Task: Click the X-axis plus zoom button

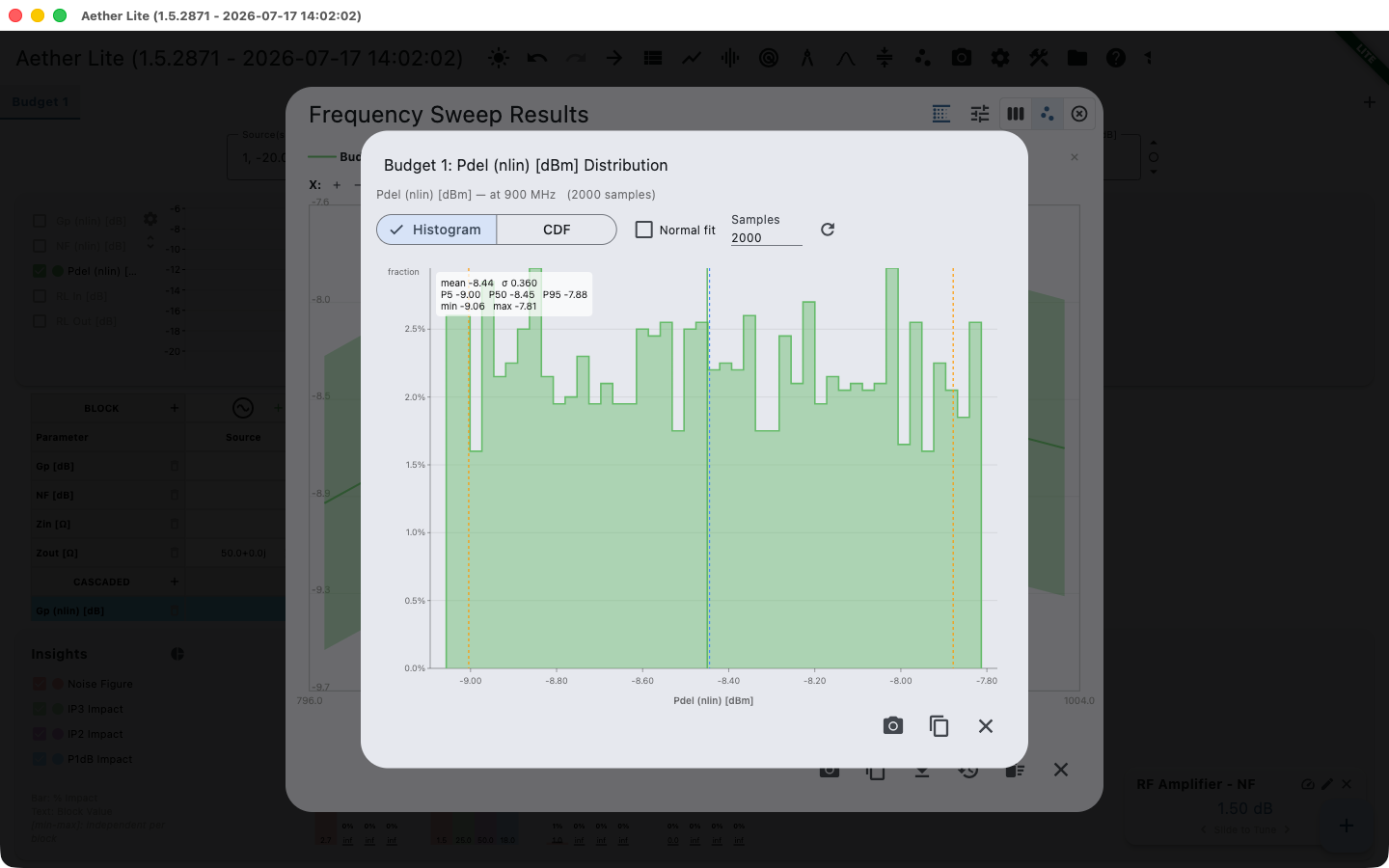Action: (337, 184)
